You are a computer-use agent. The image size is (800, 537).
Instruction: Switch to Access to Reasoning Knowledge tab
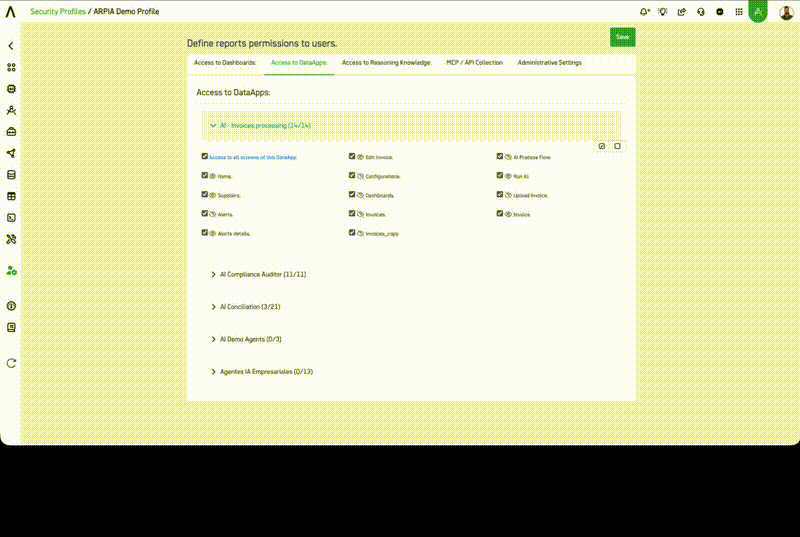point(386,63)
